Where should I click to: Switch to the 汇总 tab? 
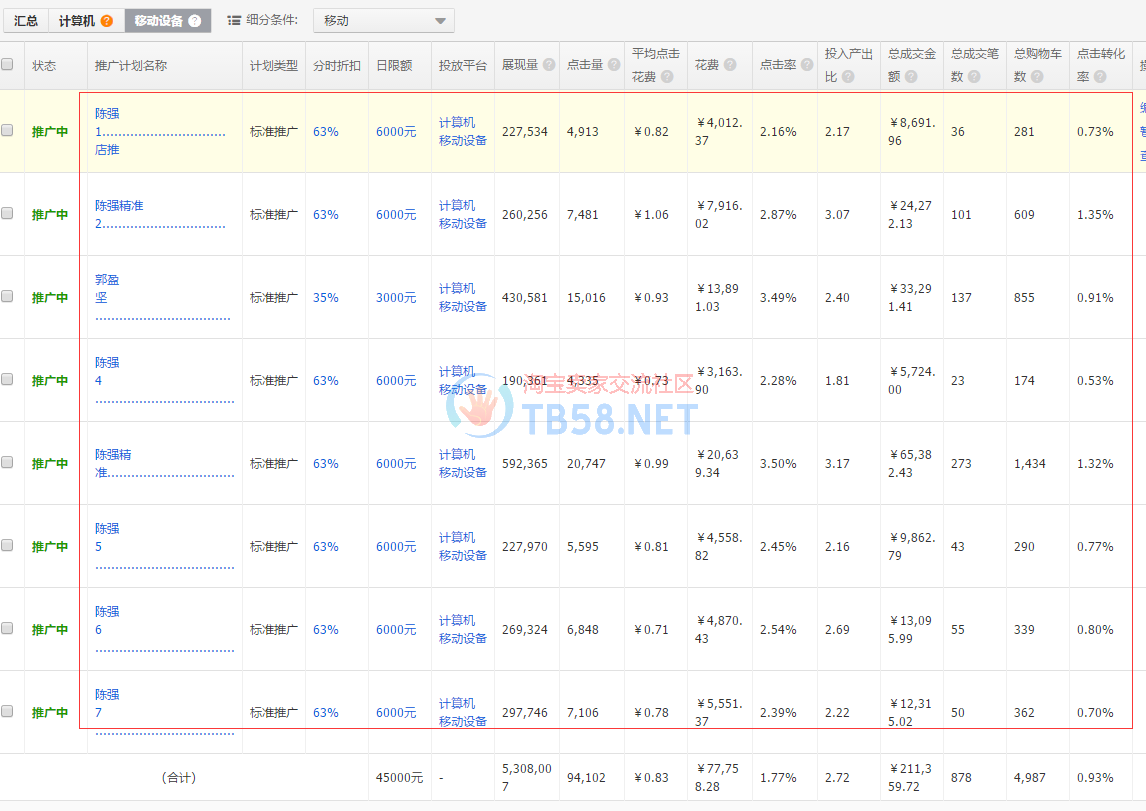(x=26, y=21)
